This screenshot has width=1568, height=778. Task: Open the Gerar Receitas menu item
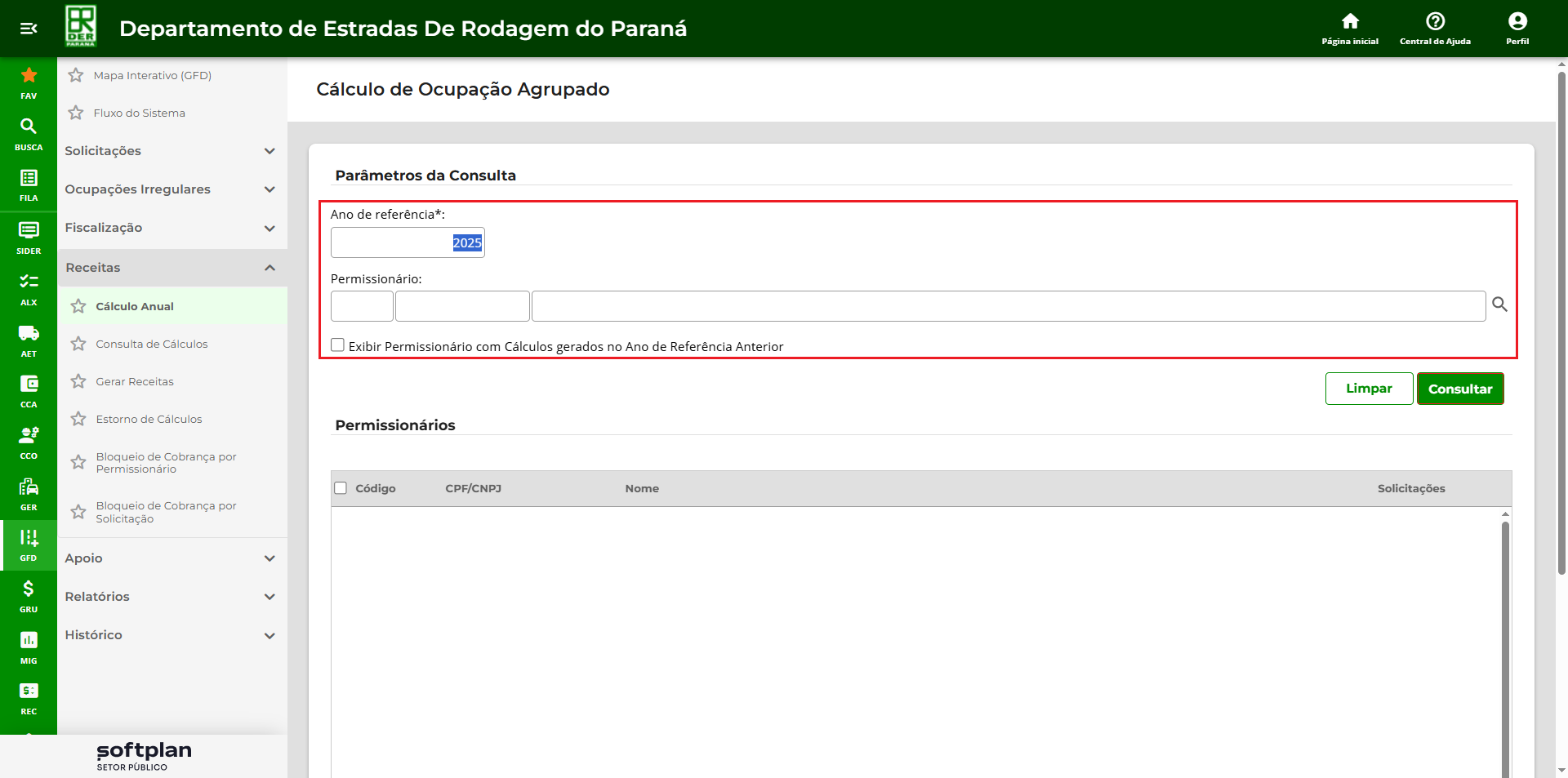135,381
